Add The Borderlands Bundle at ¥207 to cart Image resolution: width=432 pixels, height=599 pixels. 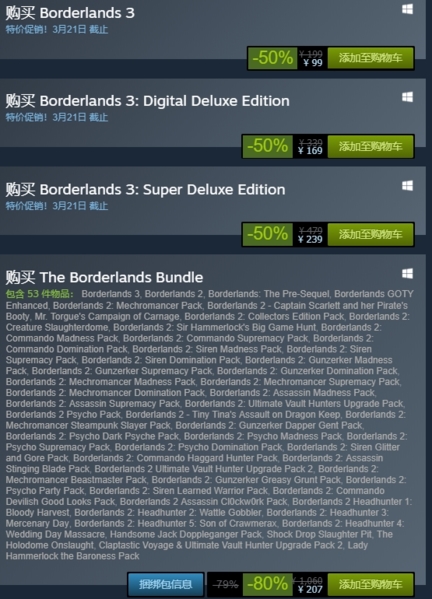click(371, 584)
